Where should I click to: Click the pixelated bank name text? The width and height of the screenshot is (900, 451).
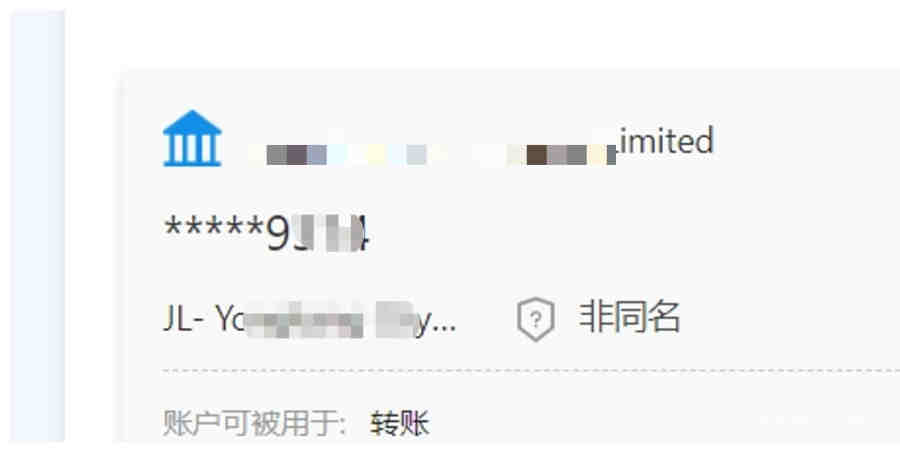[433, 154]
